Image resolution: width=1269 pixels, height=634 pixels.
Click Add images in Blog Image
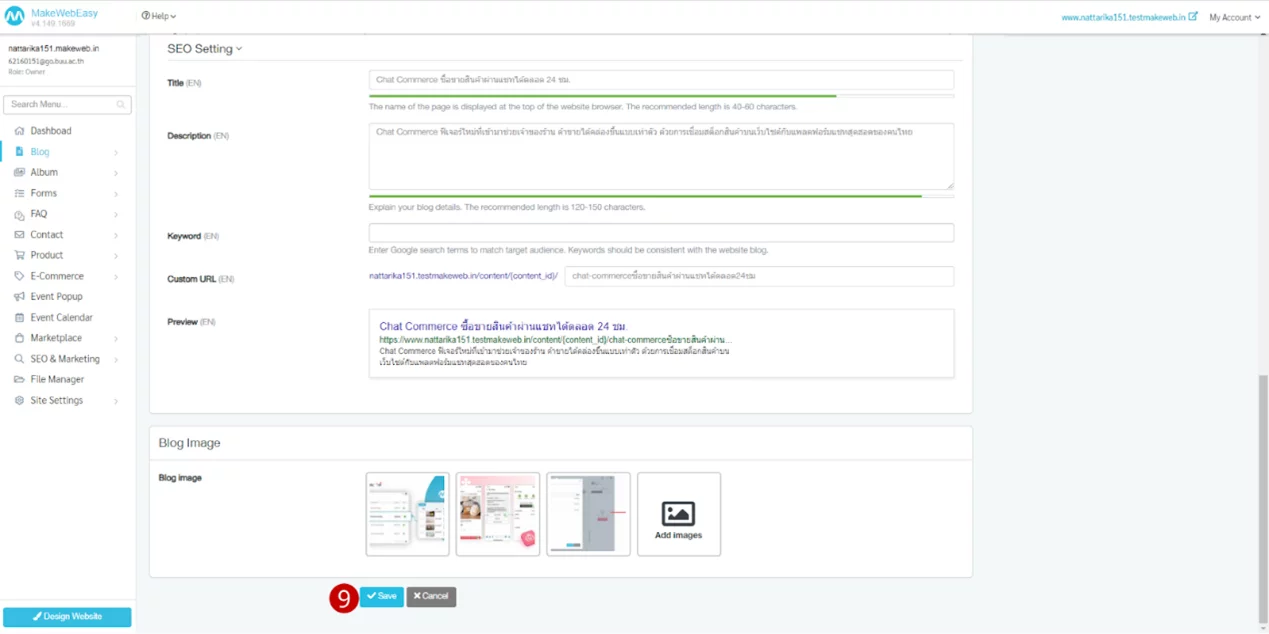point(679,514)
